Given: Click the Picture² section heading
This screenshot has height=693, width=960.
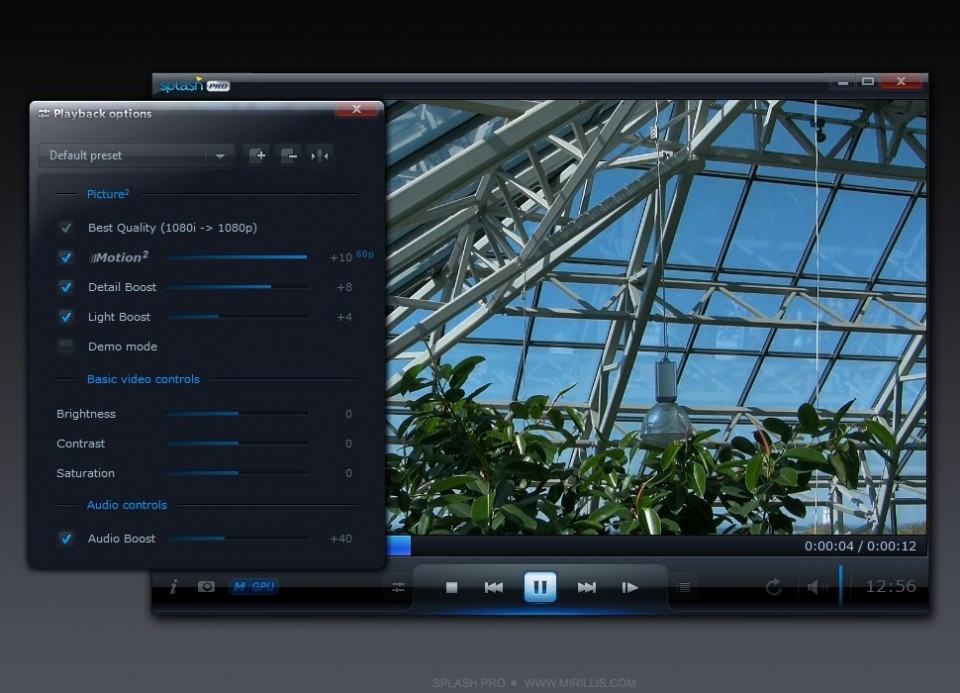Looking at the screenshot, I should coord(108,194).
